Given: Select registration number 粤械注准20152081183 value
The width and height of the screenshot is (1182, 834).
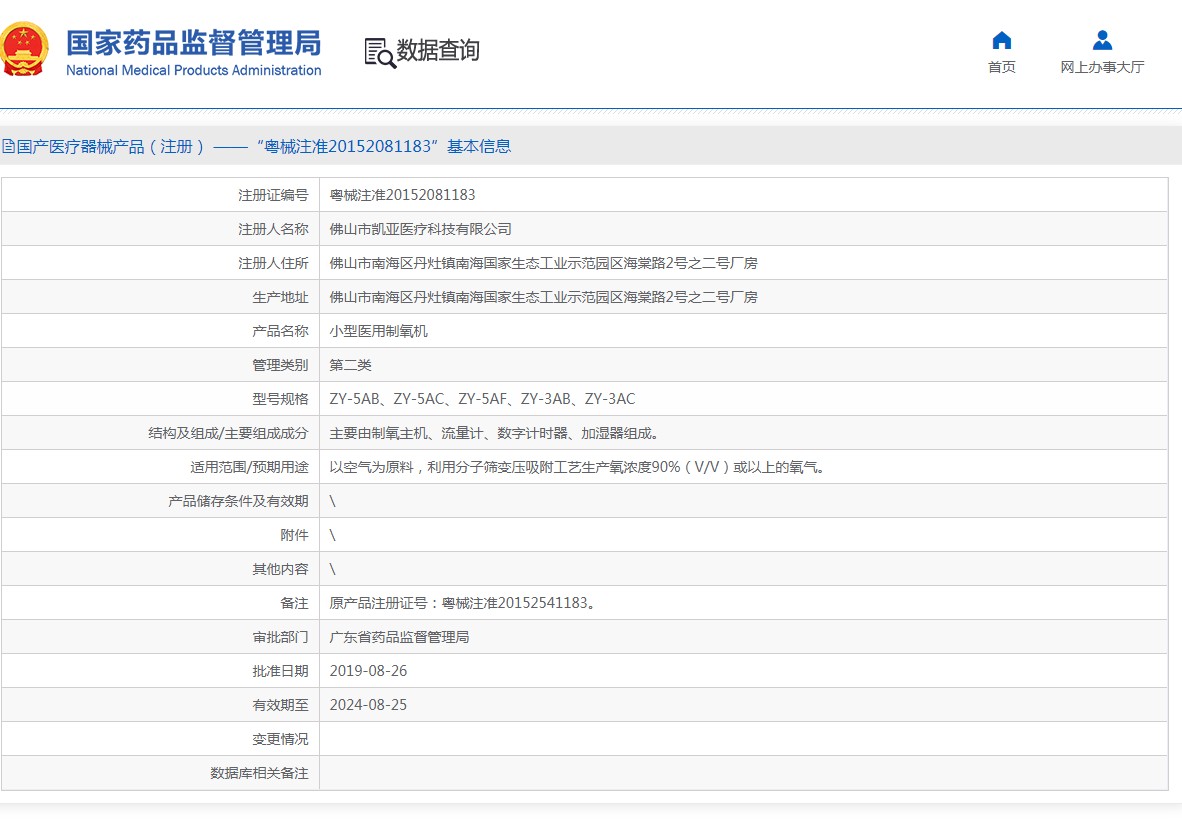Looking at the screenshot, I should tap(402, 195).
